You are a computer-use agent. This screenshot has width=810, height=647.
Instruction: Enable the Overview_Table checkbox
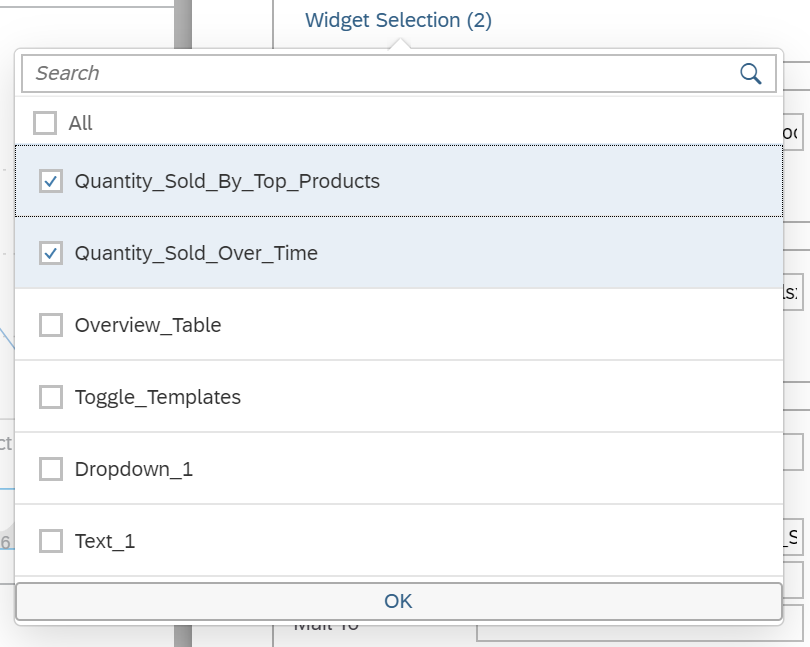pyautogui.click(x=51, y=324)
